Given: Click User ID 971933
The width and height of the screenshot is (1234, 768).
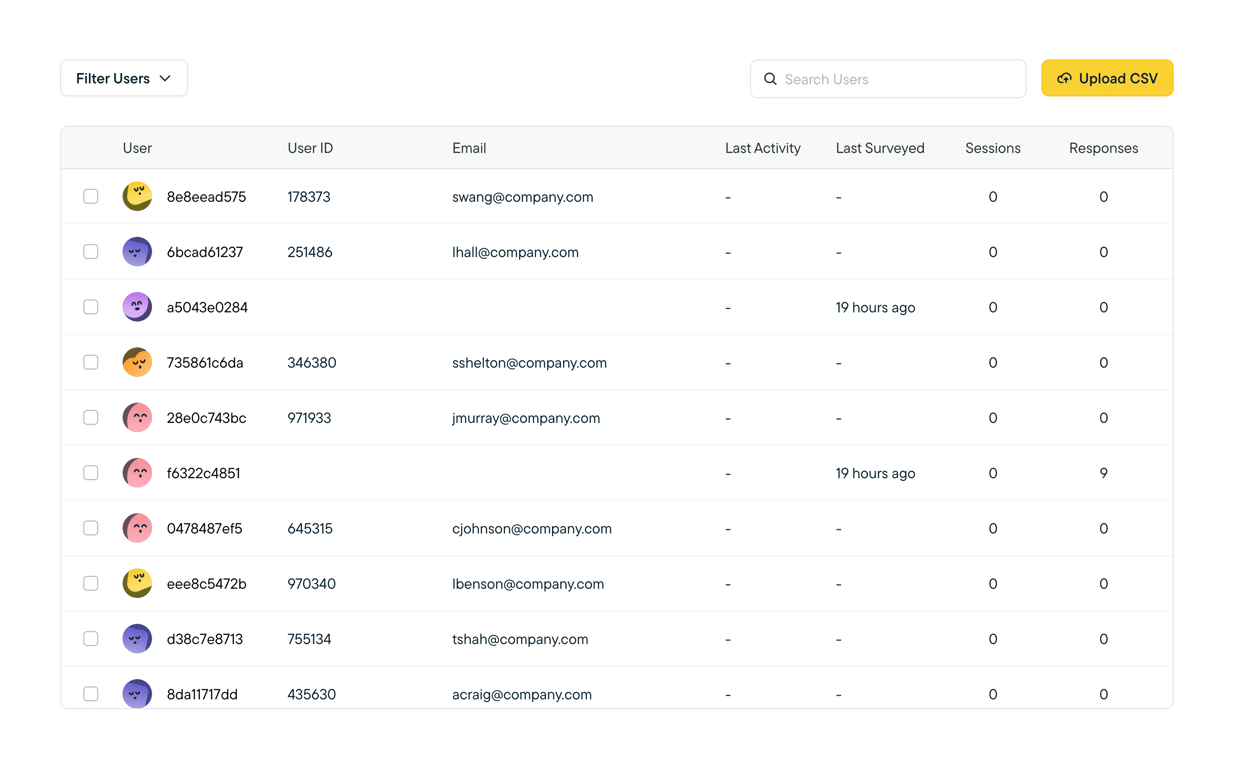Looking at the screenshot, I should coord(309,418).
